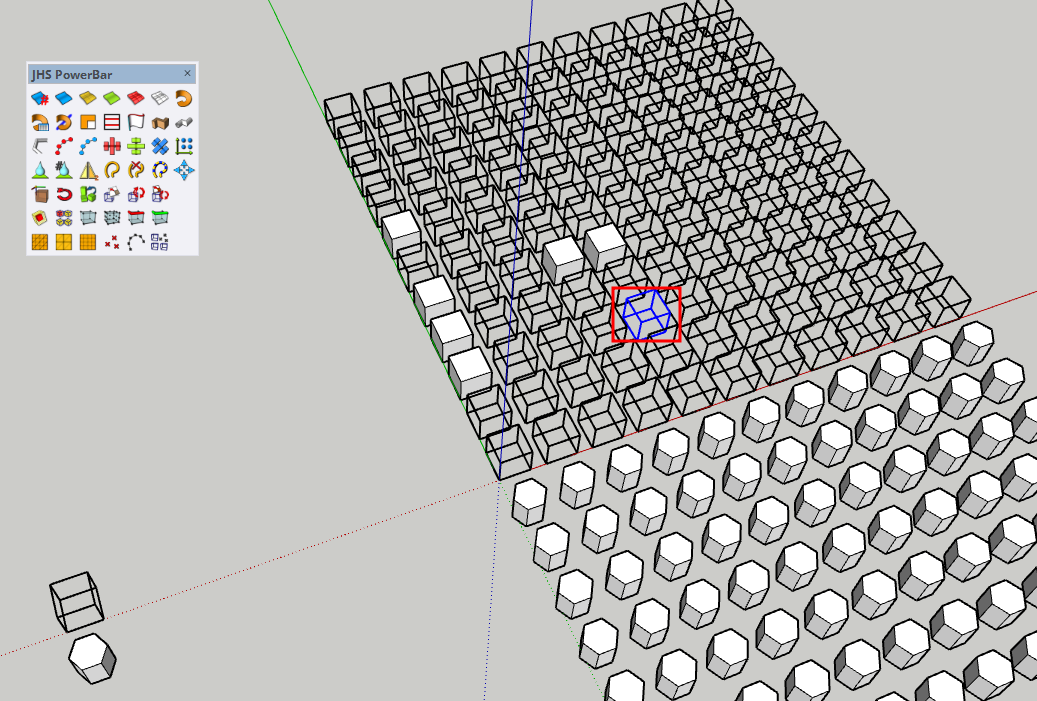Click the yellow square with red center icon

coord(40,218)
